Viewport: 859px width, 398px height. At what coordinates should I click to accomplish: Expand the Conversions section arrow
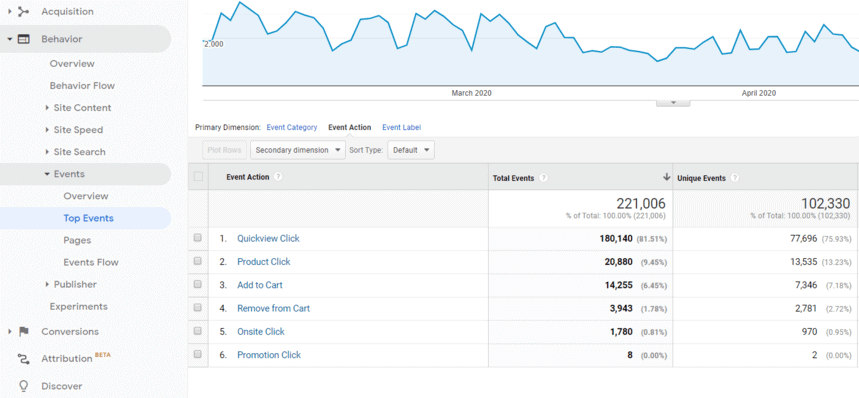[x=10, y=331]
